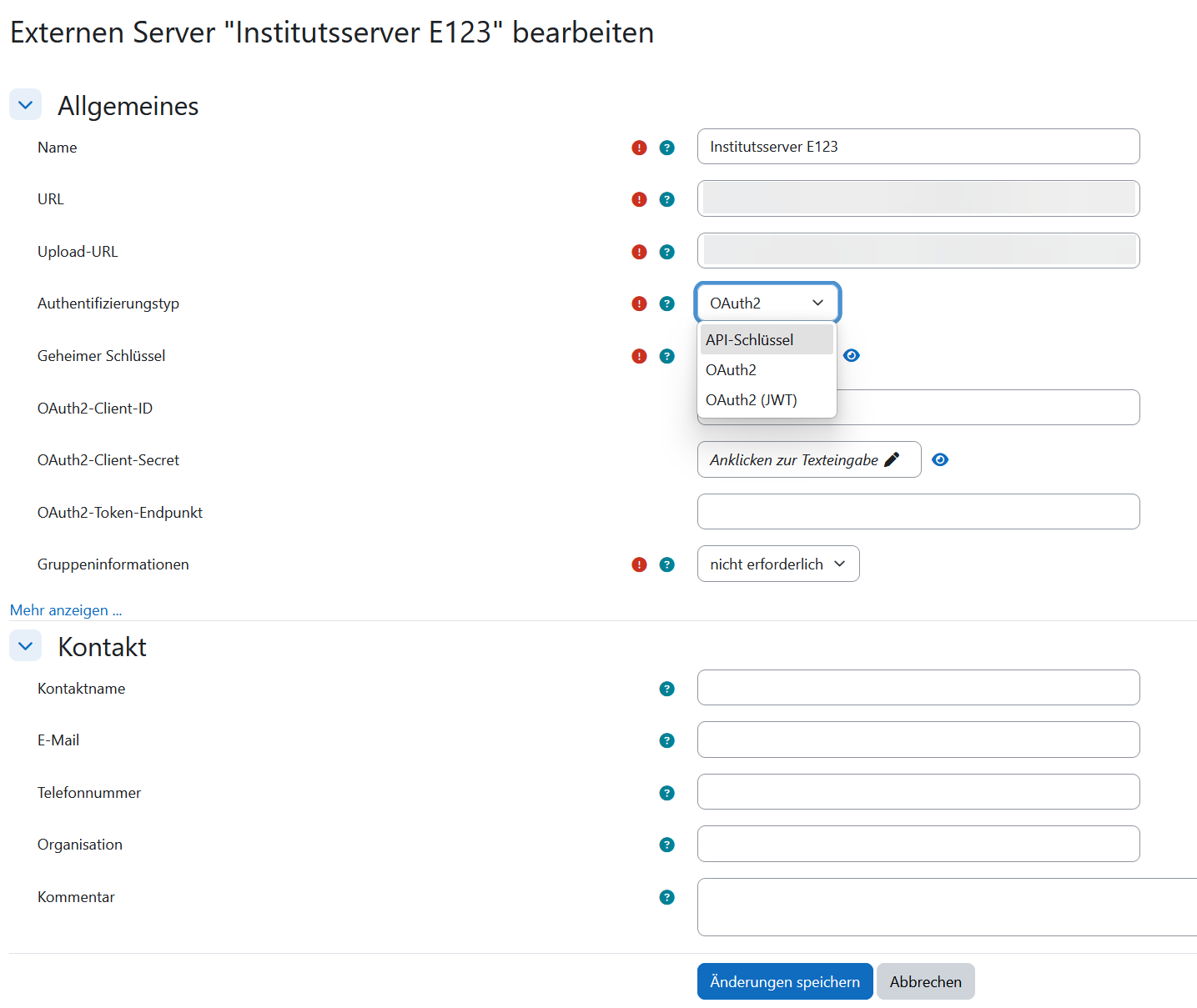
Task: Open the Gruppeninformationen dropdown
Action: coord(777,564)
